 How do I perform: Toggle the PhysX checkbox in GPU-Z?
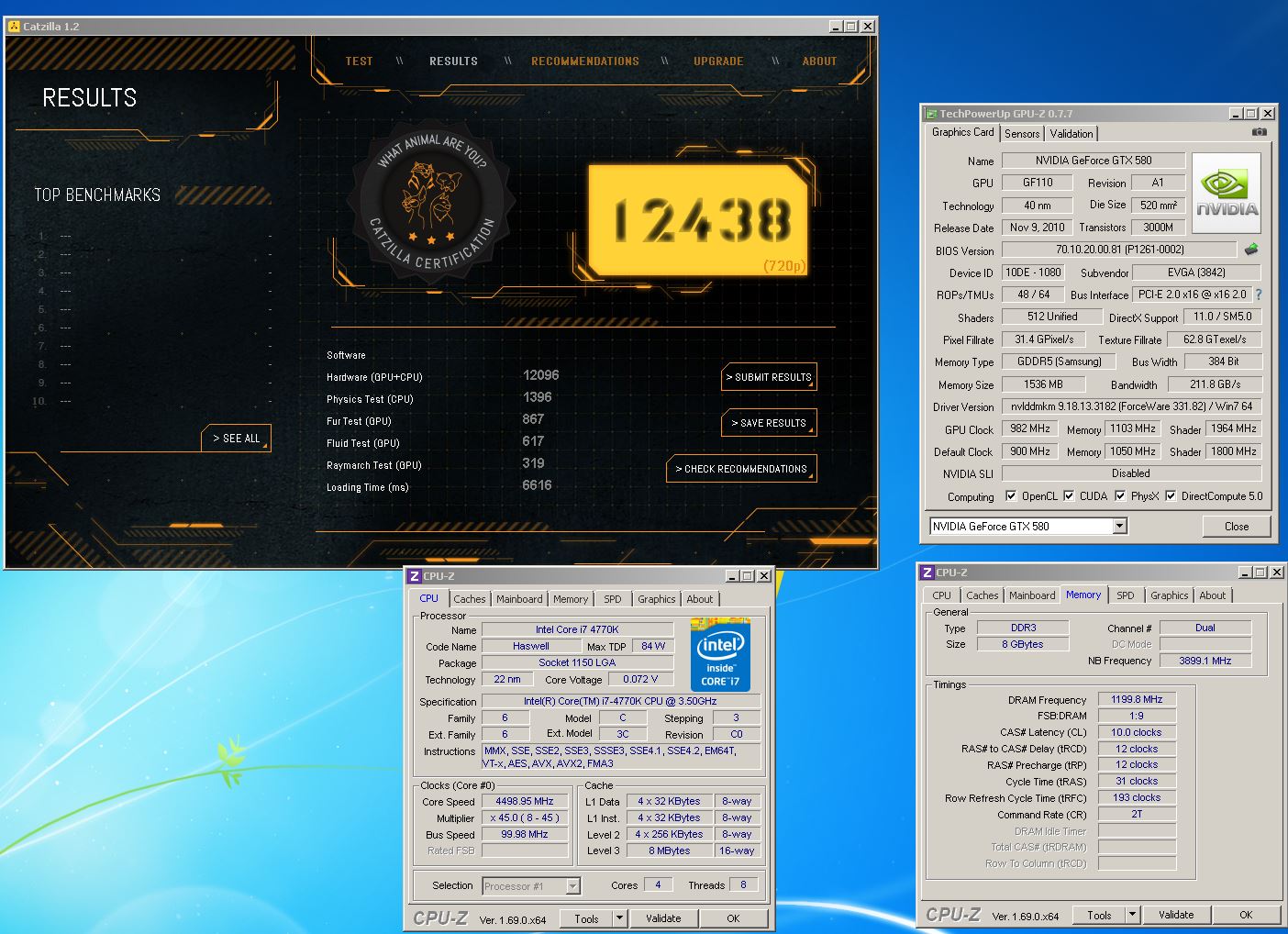tap(1120, 496)
